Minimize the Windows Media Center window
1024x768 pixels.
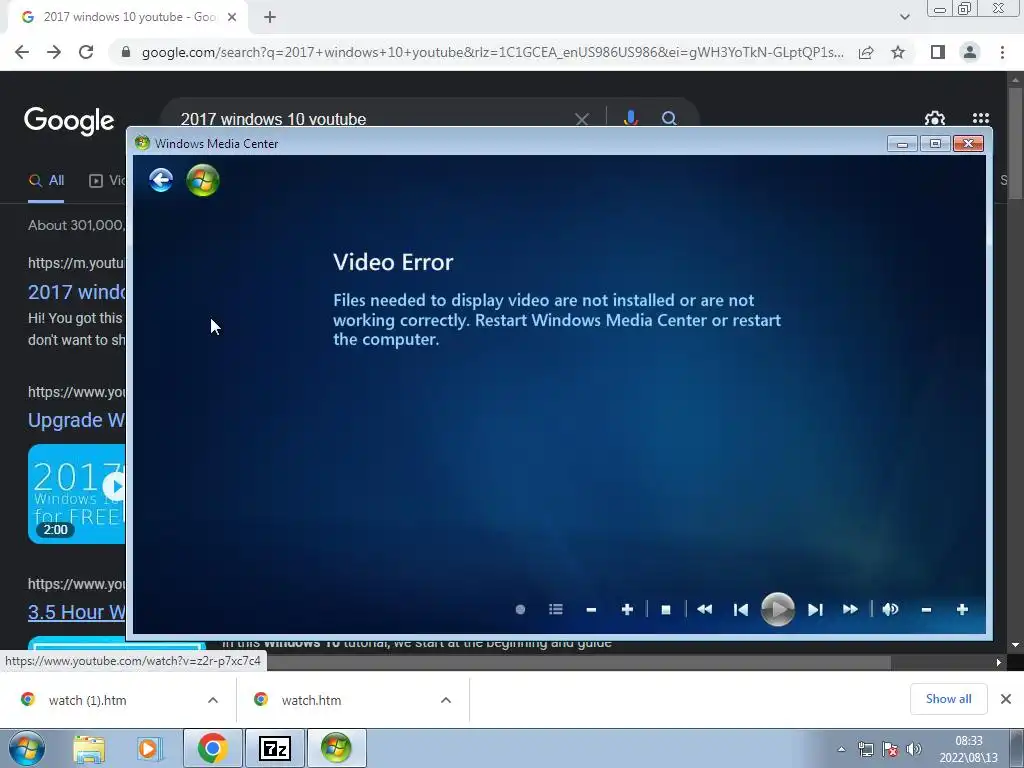click(x=903, y=144)
